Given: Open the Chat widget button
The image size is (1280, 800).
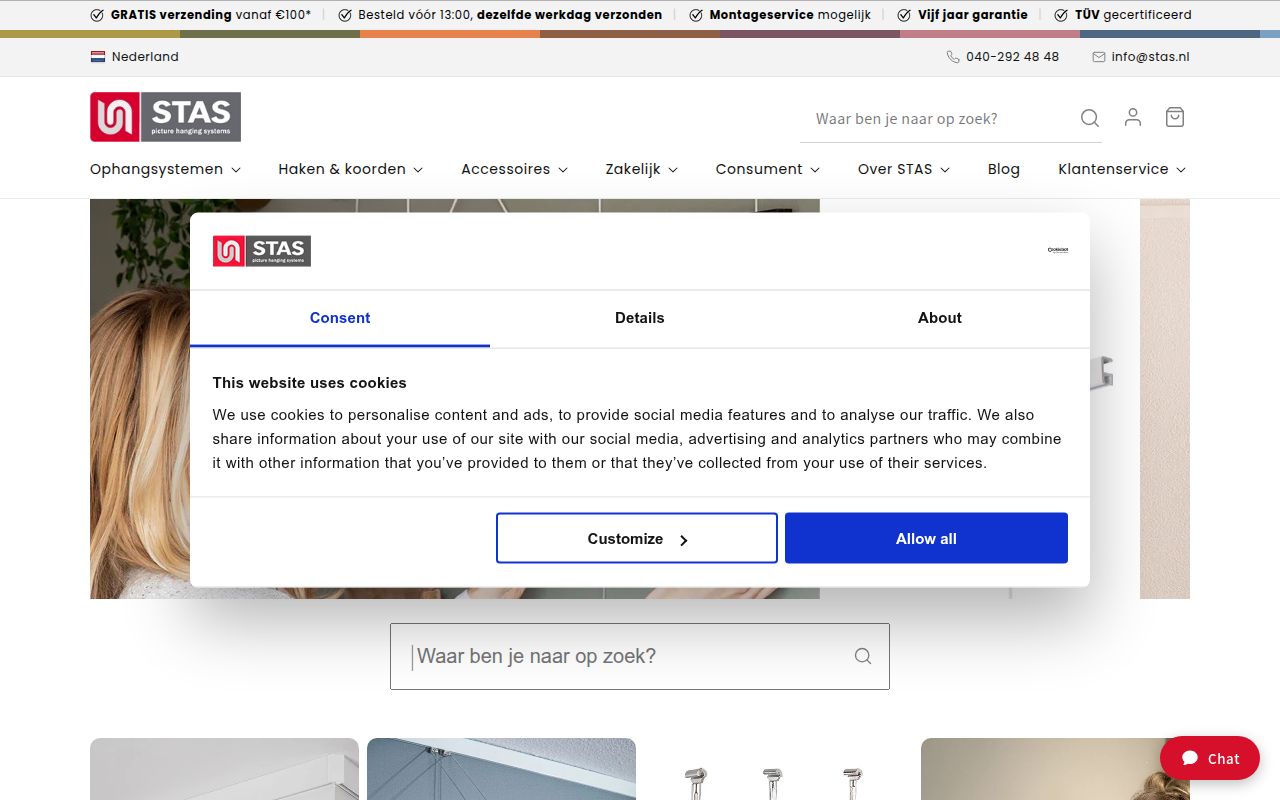Looking at the screenshot, I should (x=1210, y=758).
